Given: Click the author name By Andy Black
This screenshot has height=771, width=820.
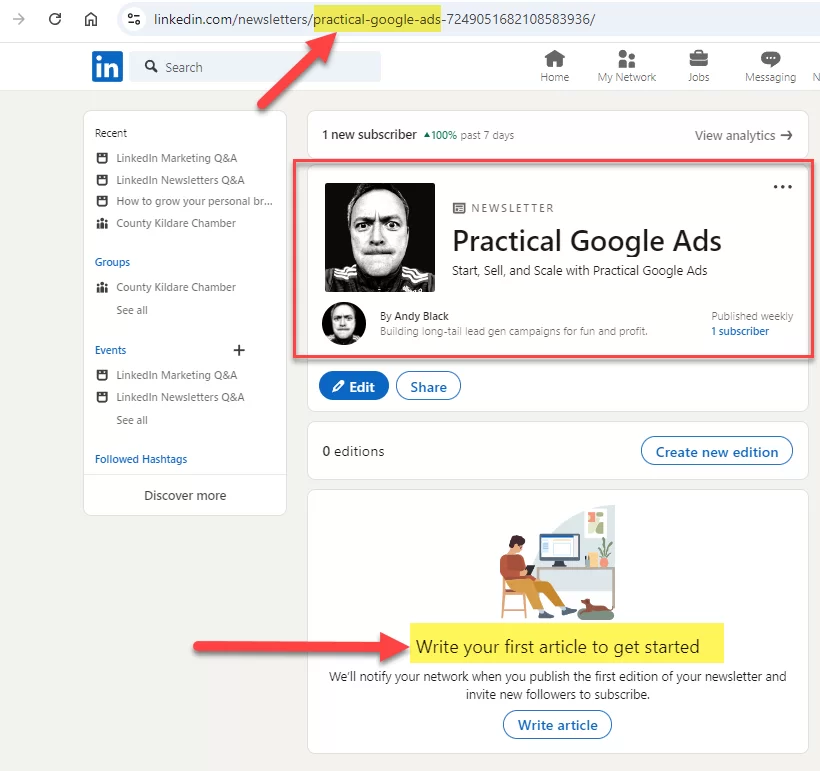Looking at the screenshot, I should [x=414, y=316].
